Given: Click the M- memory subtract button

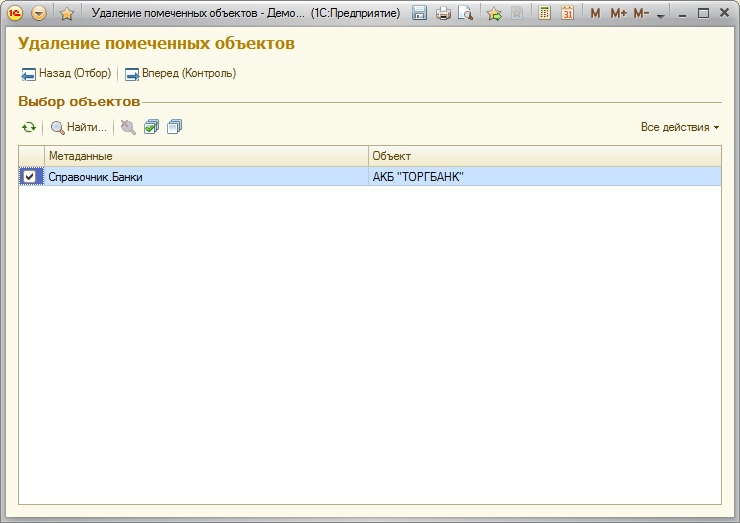Looking at the screenshot, I should pyautogui.click(x=641, y=13).
